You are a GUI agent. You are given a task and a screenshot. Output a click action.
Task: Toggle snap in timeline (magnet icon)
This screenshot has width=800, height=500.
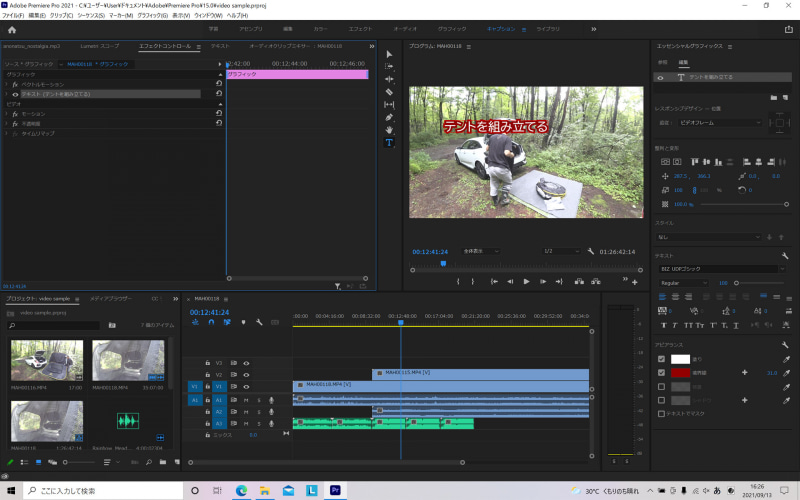click(211, 322)
